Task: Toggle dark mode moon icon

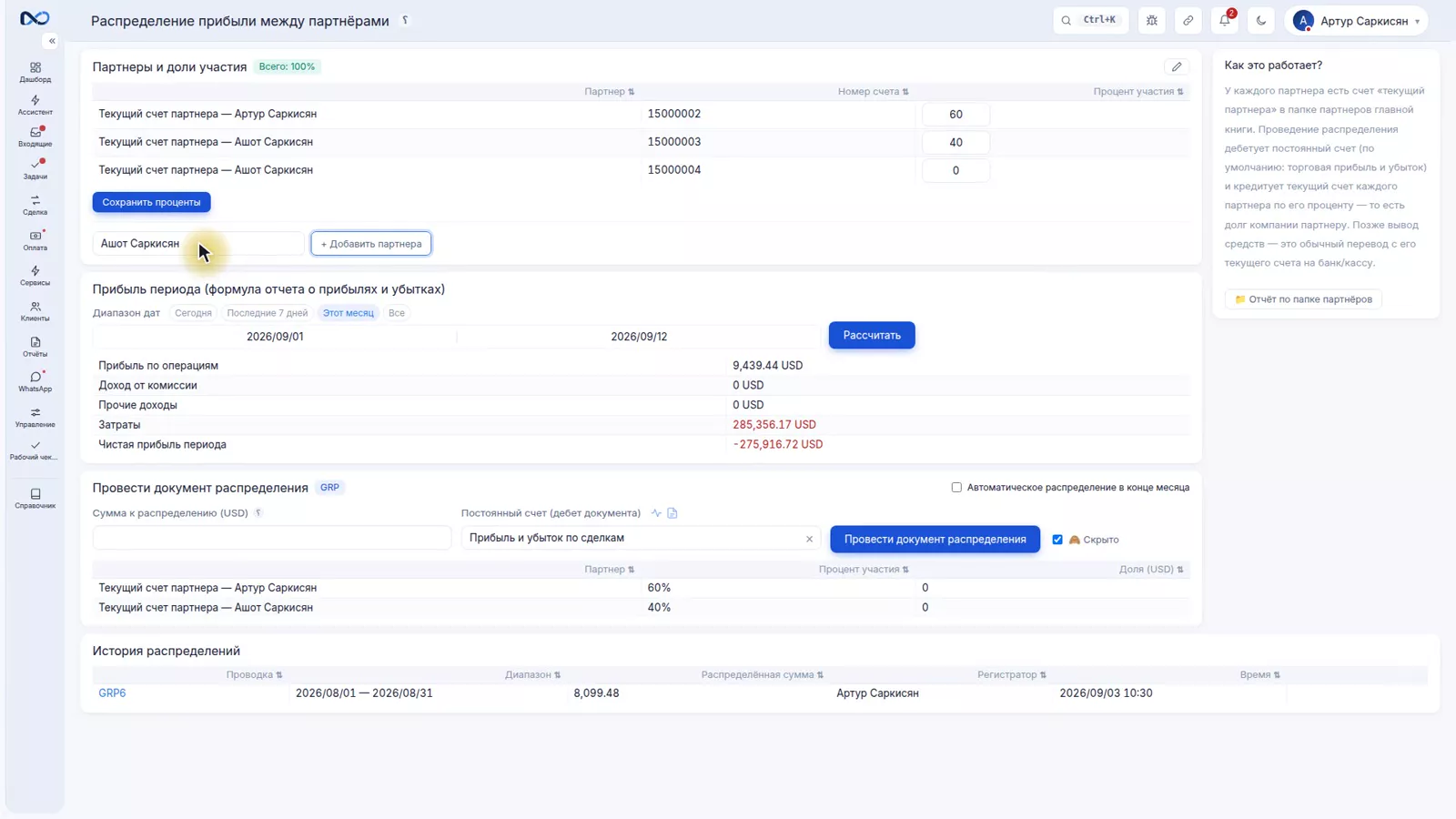Action: pyautogui.click(x=1261, y=20)
